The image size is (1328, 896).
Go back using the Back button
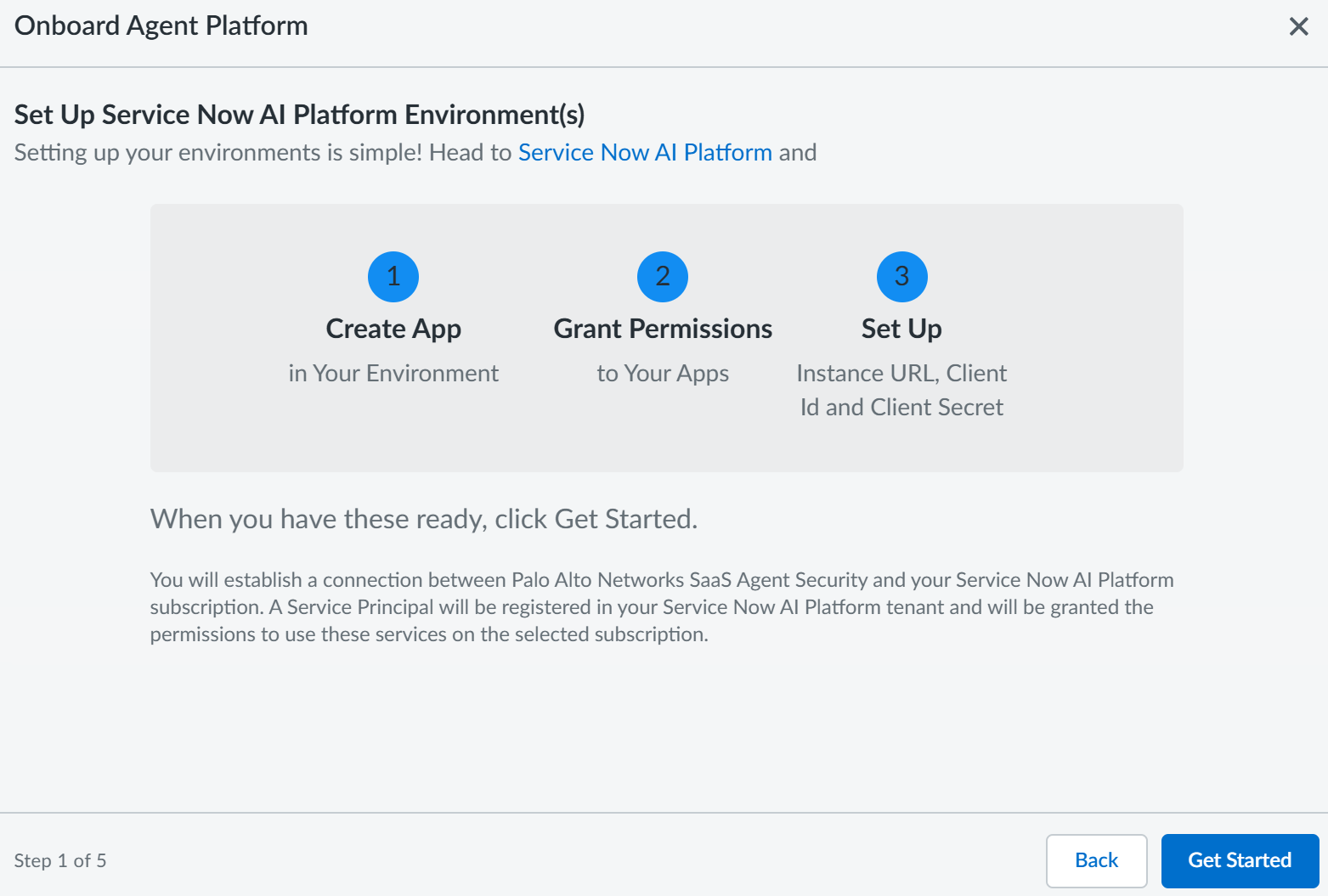[x=1096, y=860]
